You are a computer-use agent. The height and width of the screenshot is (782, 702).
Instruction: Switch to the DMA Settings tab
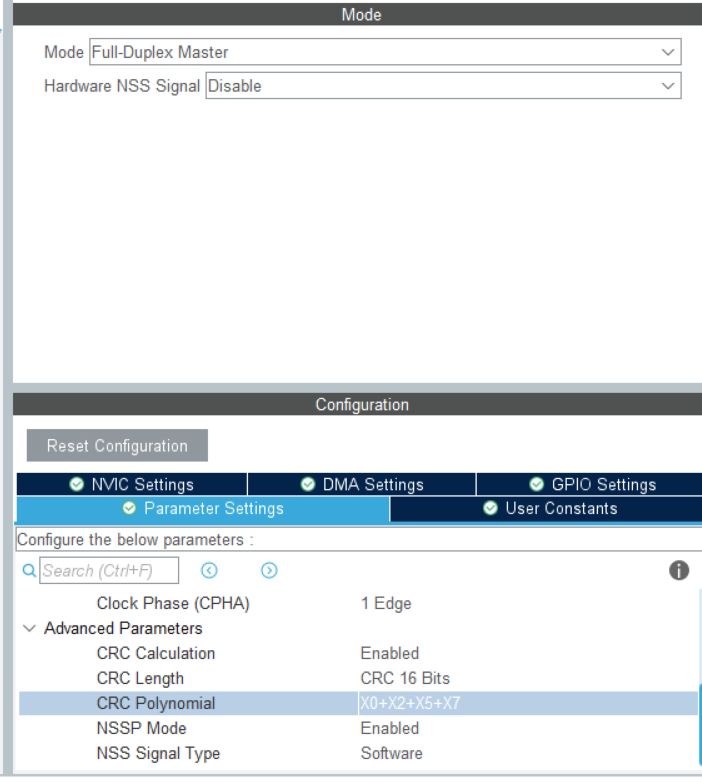coord(362,484)
